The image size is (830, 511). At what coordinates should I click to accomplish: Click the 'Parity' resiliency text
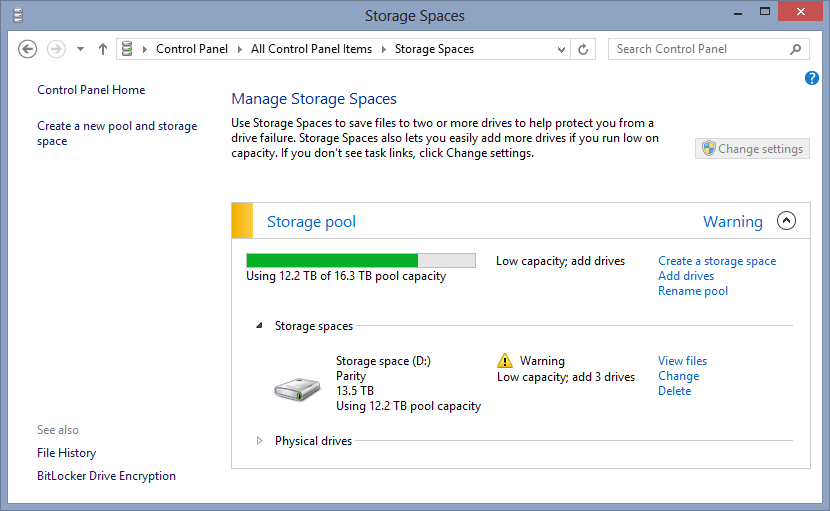pyautogui.click(x=351, y=376)
